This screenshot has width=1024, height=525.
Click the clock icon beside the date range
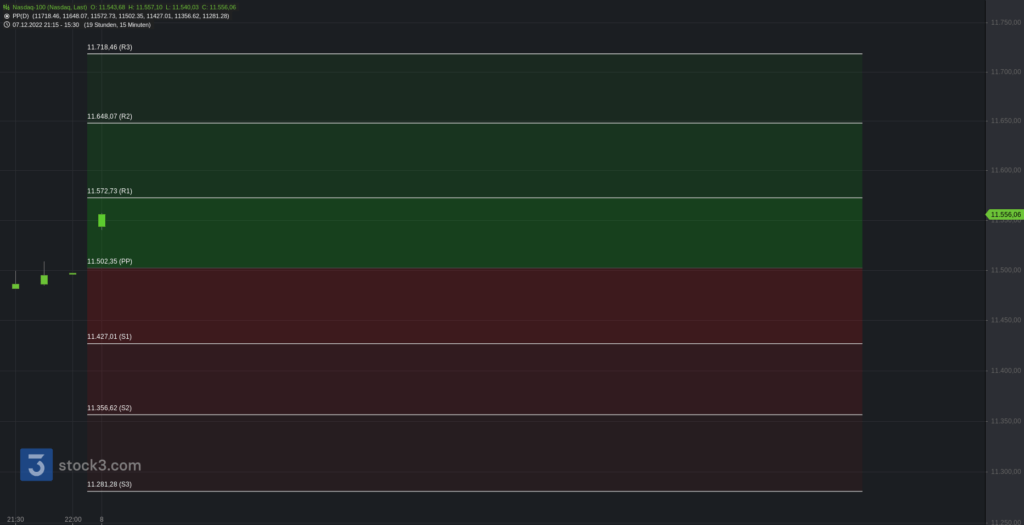tap(7, 24)
